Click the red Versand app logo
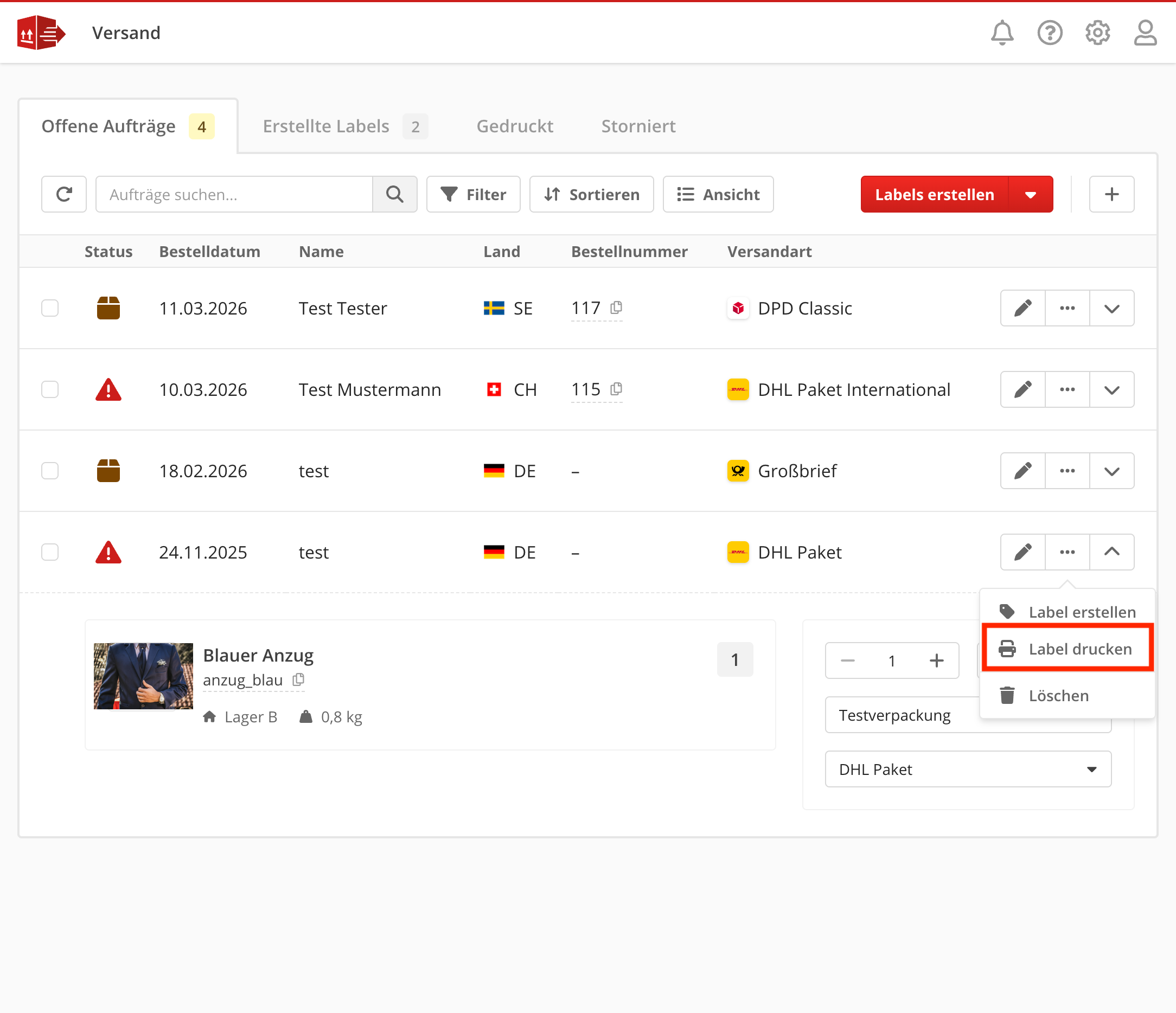Screen dimensions: 1176x1013 (x=41, y=33)
